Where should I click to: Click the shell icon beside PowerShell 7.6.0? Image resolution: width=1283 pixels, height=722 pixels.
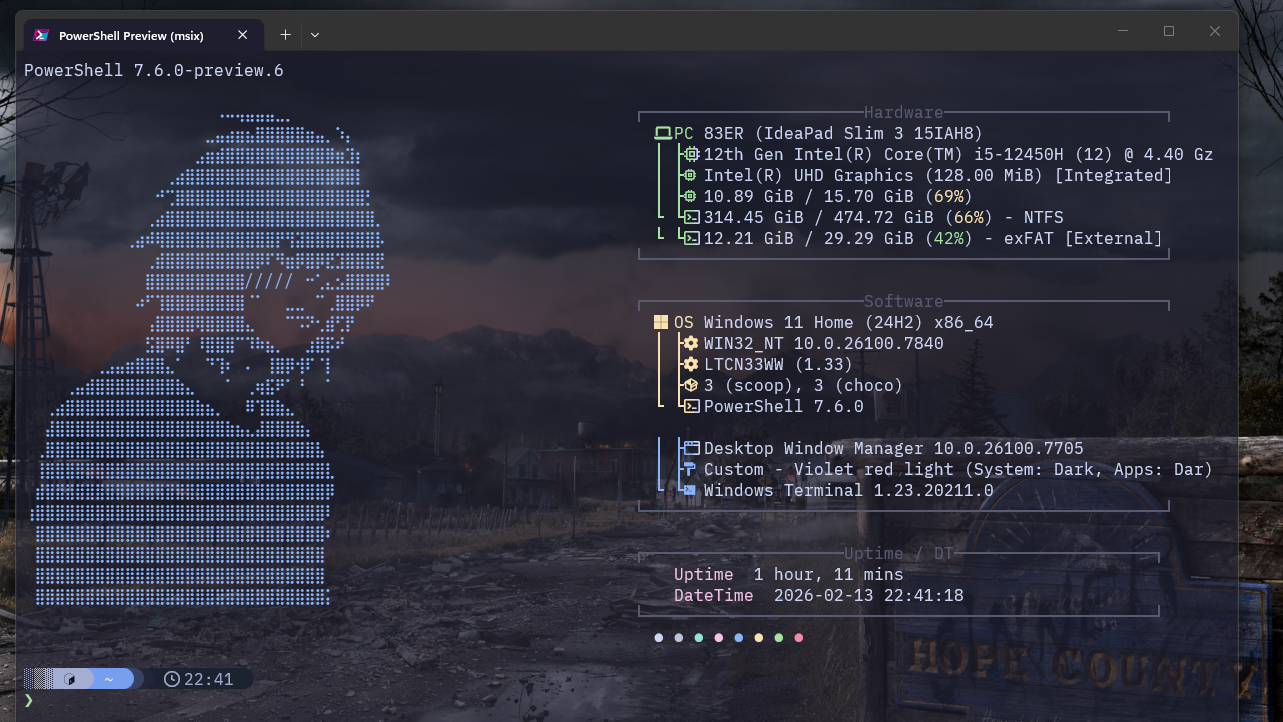[690, 406]
